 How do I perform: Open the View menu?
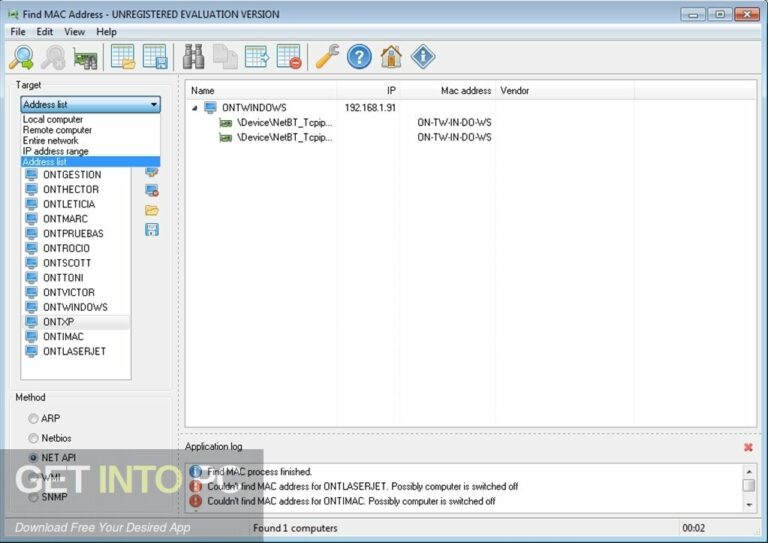coord(74,32)
